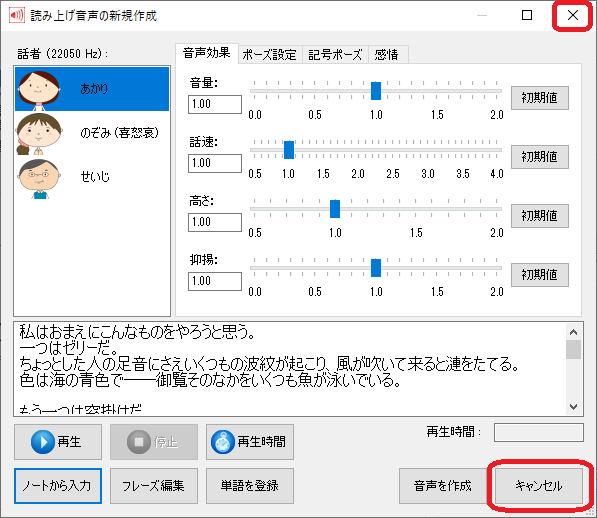Reset 高さ with its 初期値 button

point(540,216)
